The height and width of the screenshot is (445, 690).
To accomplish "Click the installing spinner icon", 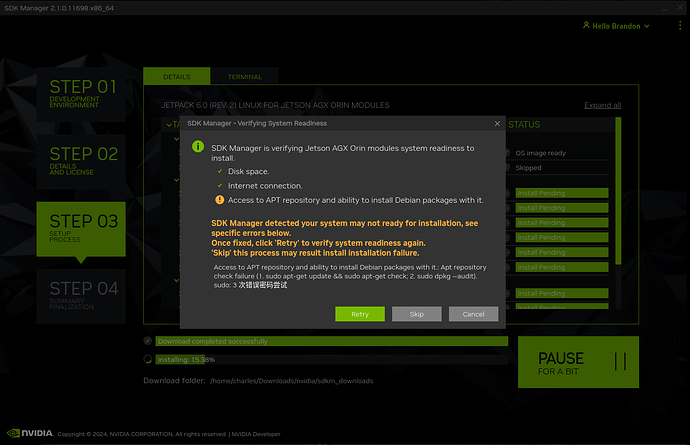I will (148, 359).
